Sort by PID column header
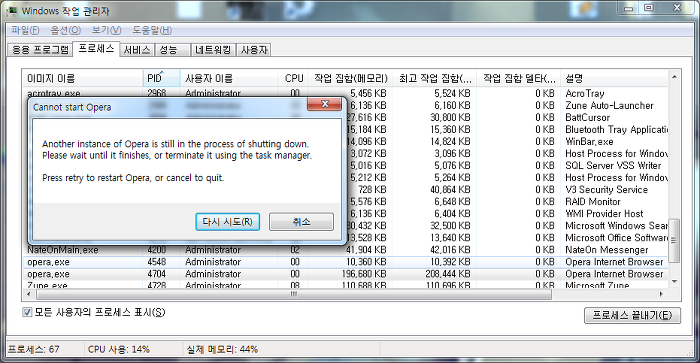Image resolution: width=700 pixels, height=363 pixels. [162, 79]
